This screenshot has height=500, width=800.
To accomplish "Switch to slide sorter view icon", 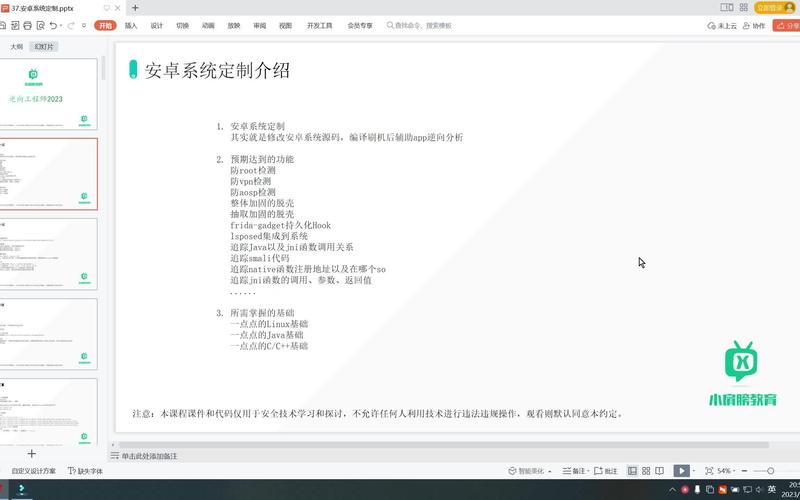I will click(646, 471).
